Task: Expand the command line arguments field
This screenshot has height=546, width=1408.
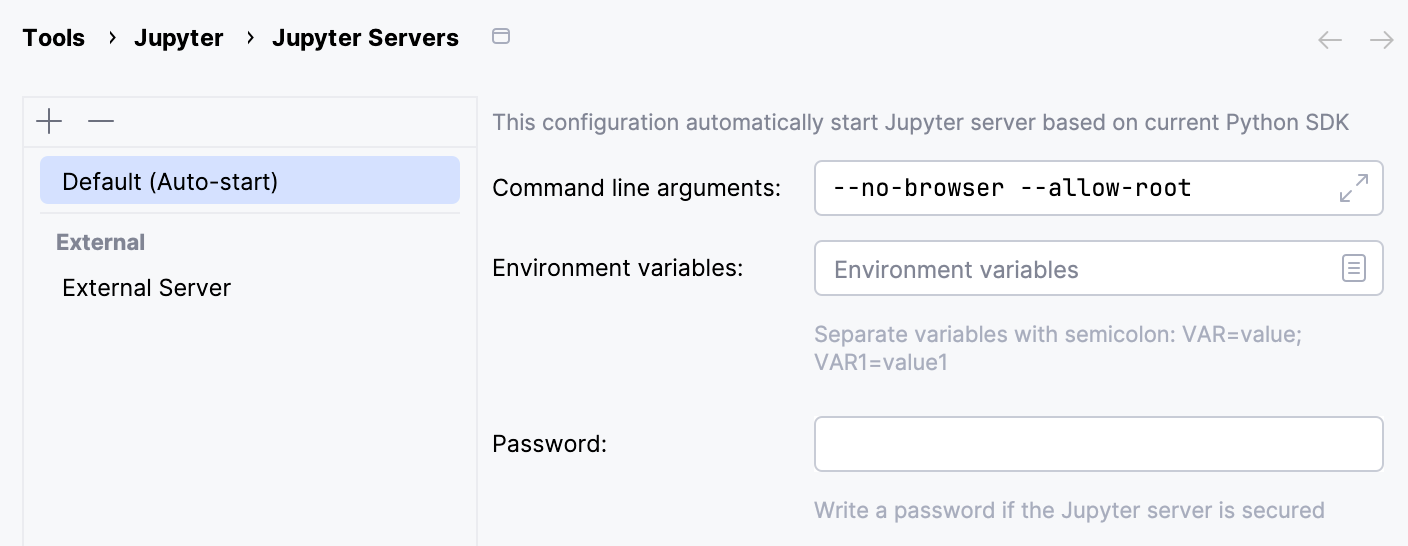Action: (x=1353, y=188)
